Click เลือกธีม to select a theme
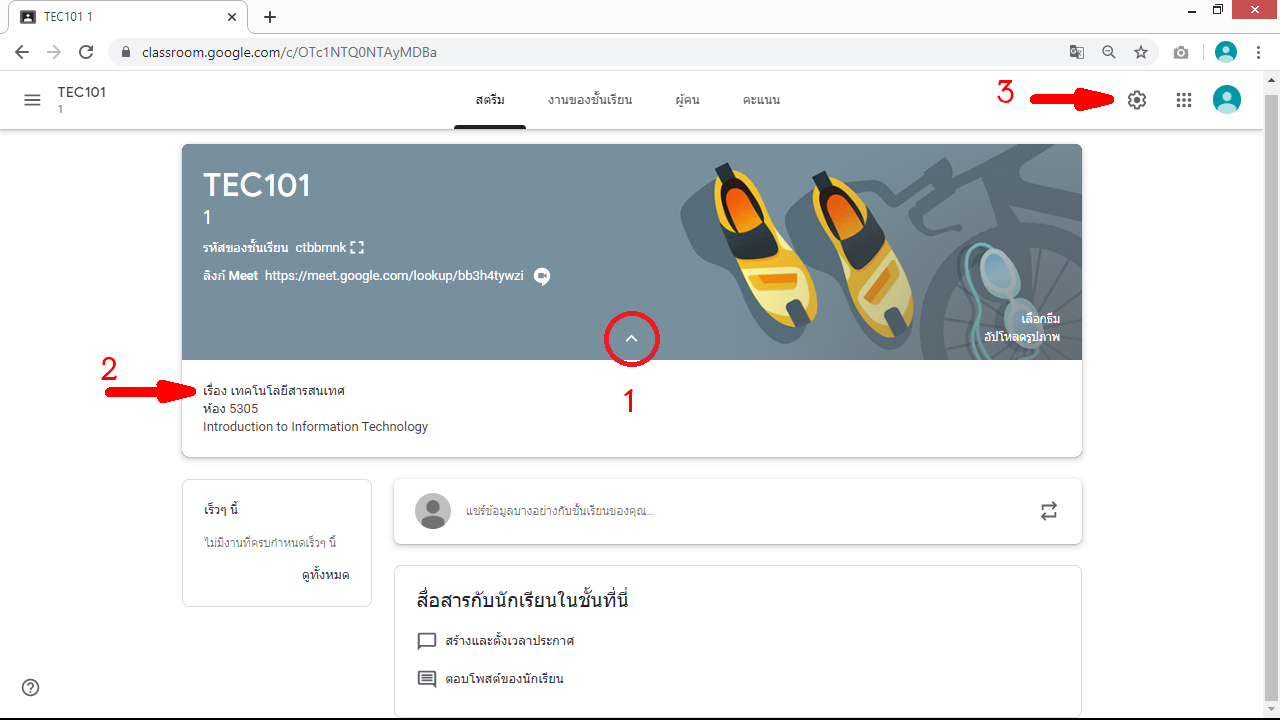1280x720 pixels. pyautogui.click(x=1040, y=319)
